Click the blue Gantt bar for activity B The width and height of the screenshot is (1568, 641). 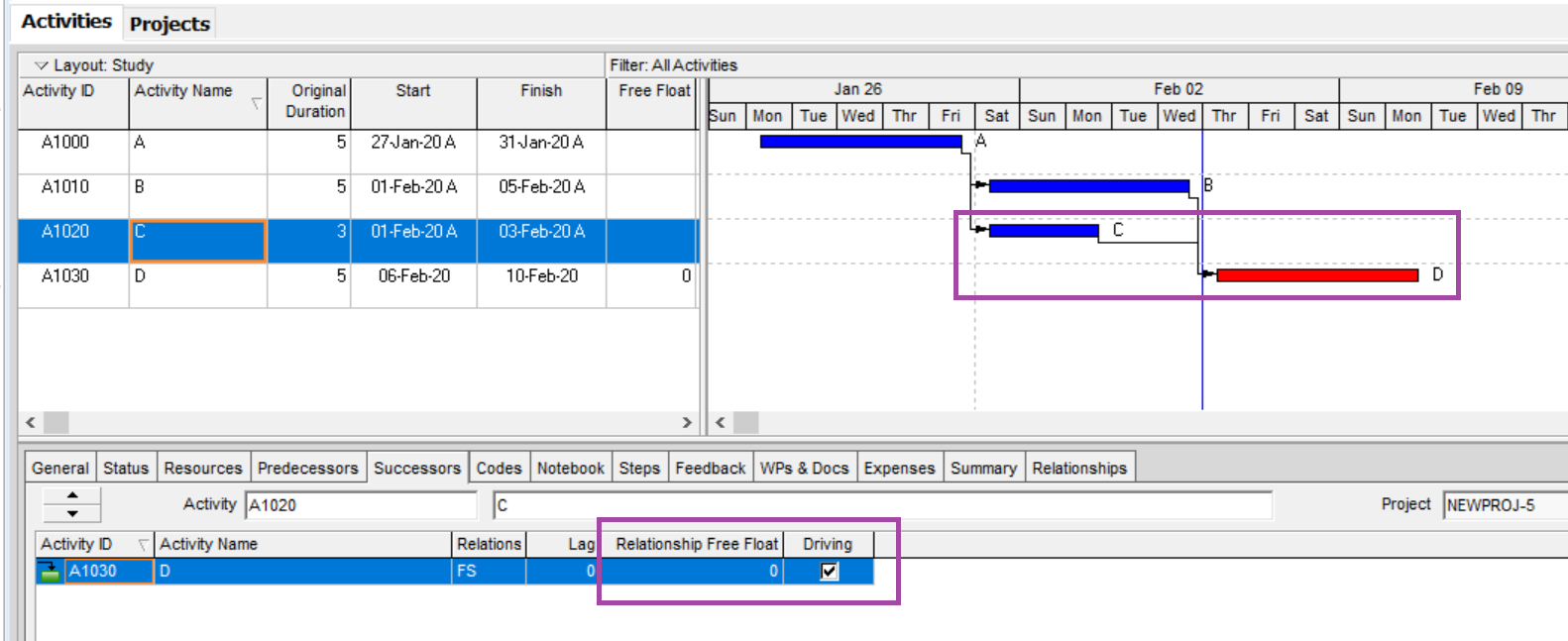coord(1088,186)
